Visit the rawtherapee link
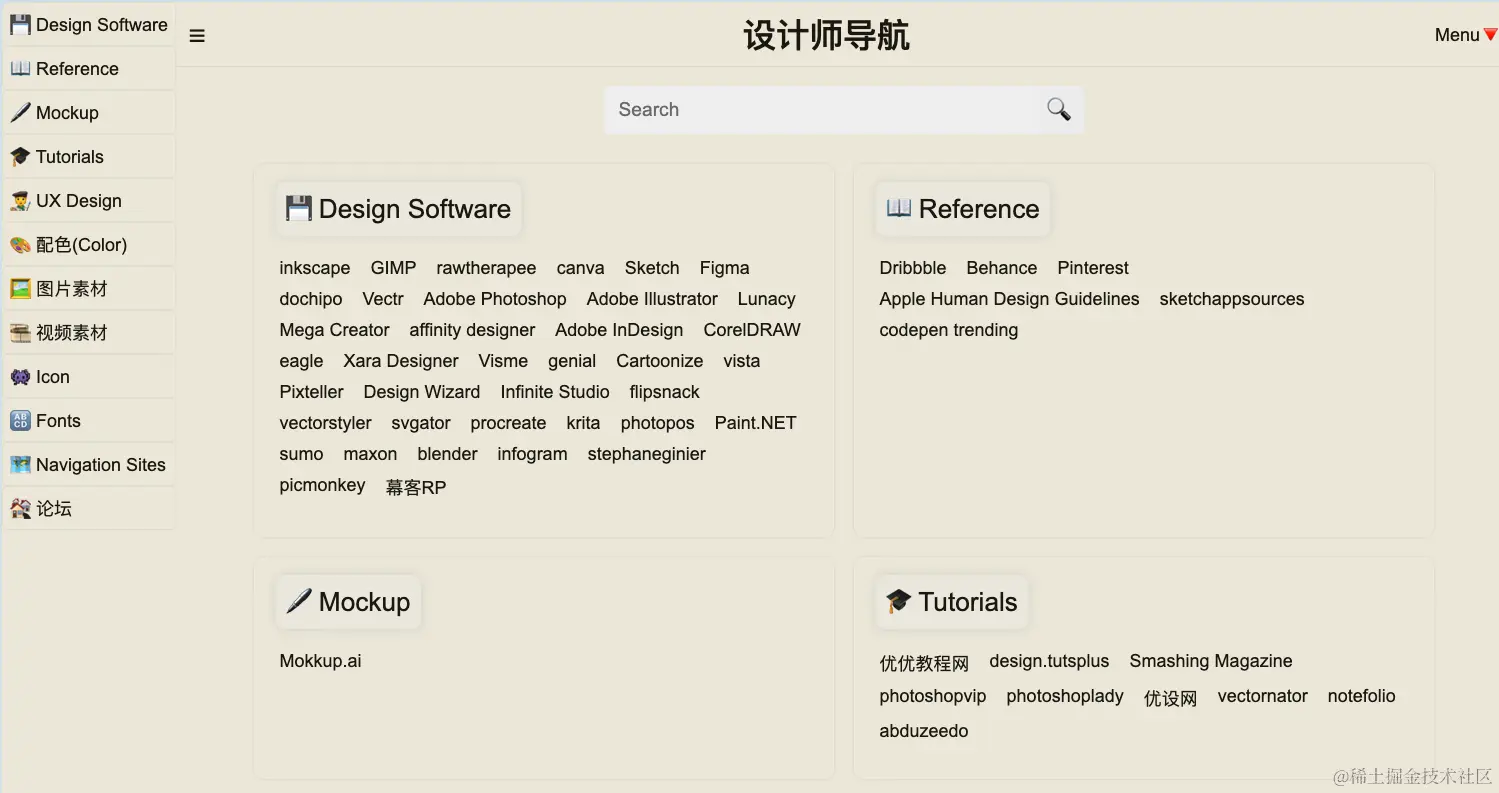Image resolution: width=1499 pixels, height=793 pixels. (x=486, y=268)
